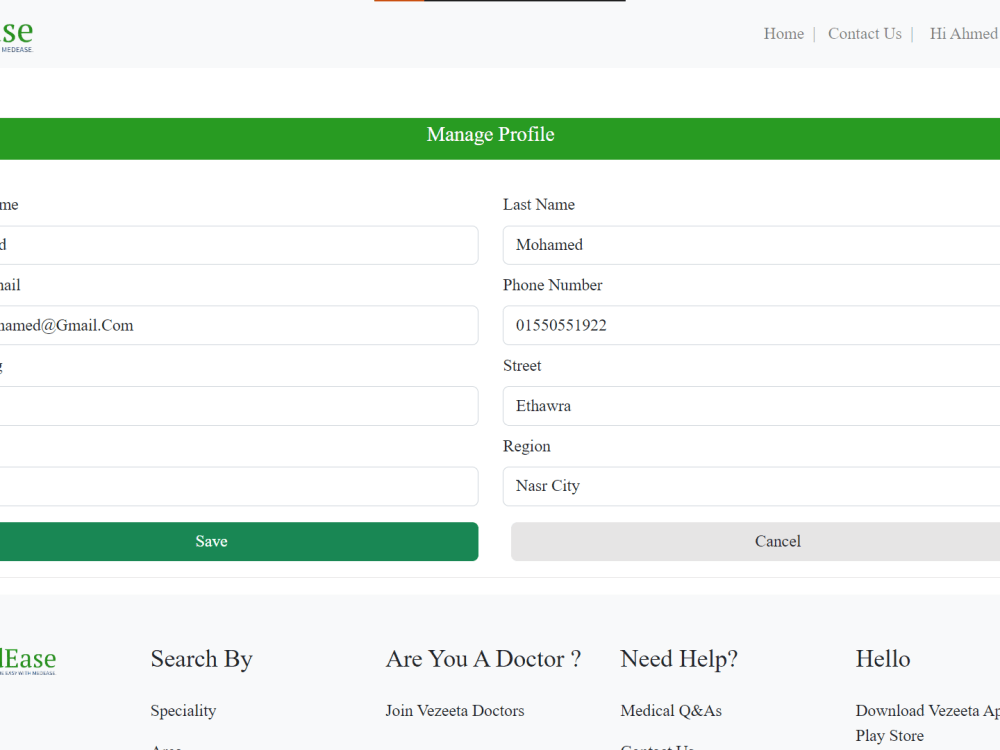
Task: Open the Join Vezeeta Doctors link
Action: tap(455, 710)
